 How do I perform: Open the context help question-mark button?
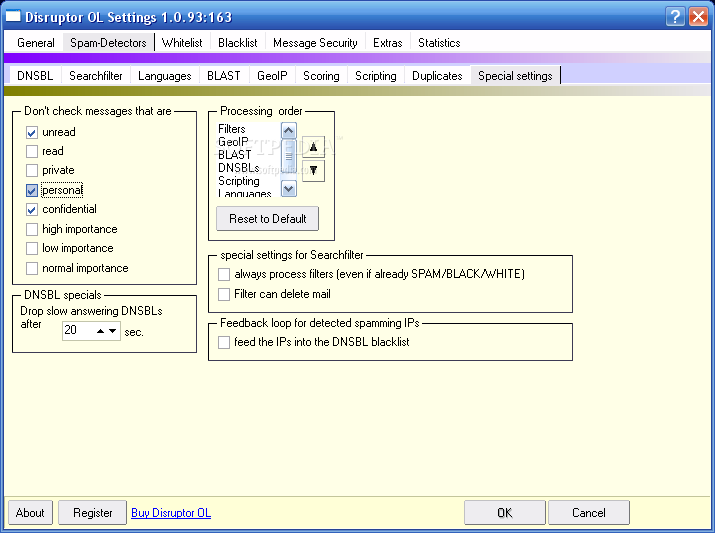675,17
